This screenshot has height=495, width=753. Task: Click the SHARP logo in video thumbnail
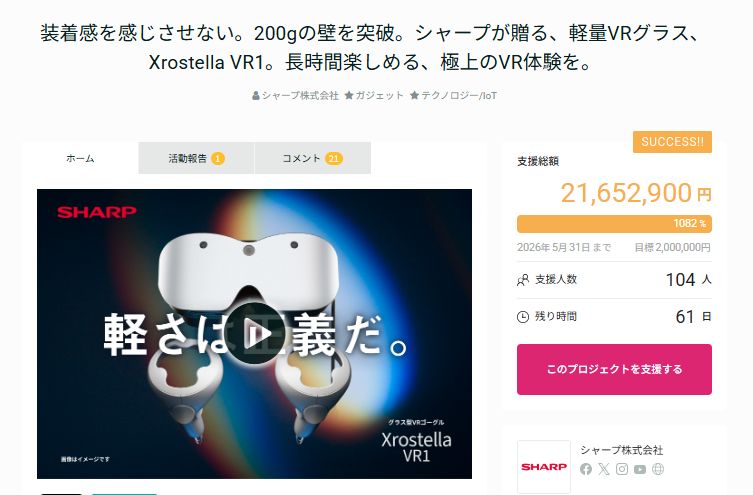97,212
